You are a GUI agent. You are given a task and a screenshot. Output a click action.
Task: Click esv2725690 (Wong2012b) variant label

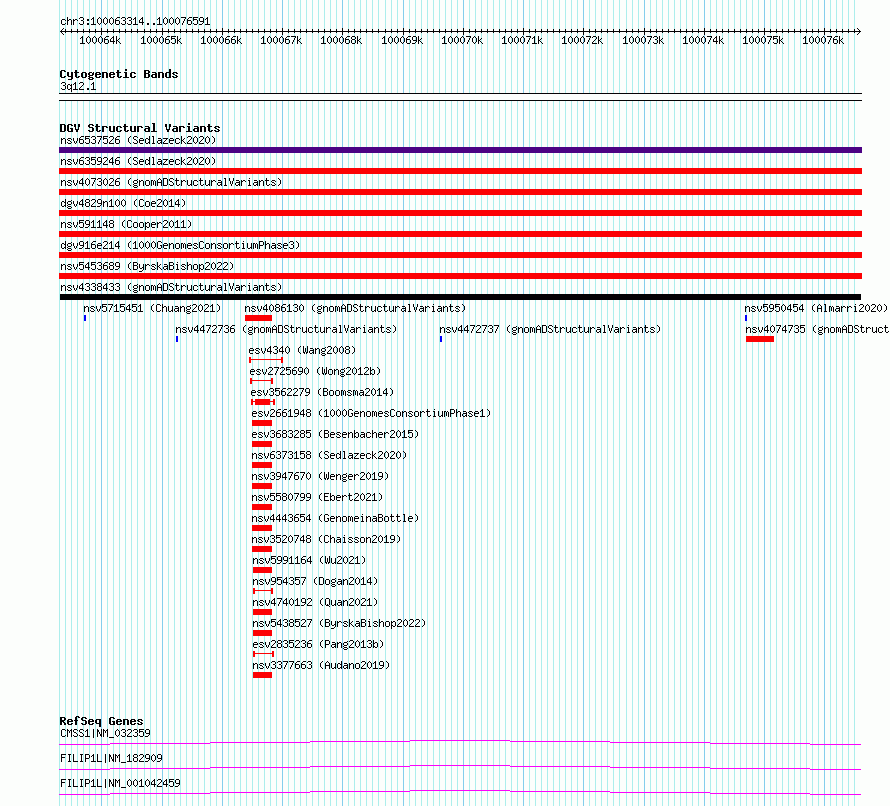click(316, 371)
